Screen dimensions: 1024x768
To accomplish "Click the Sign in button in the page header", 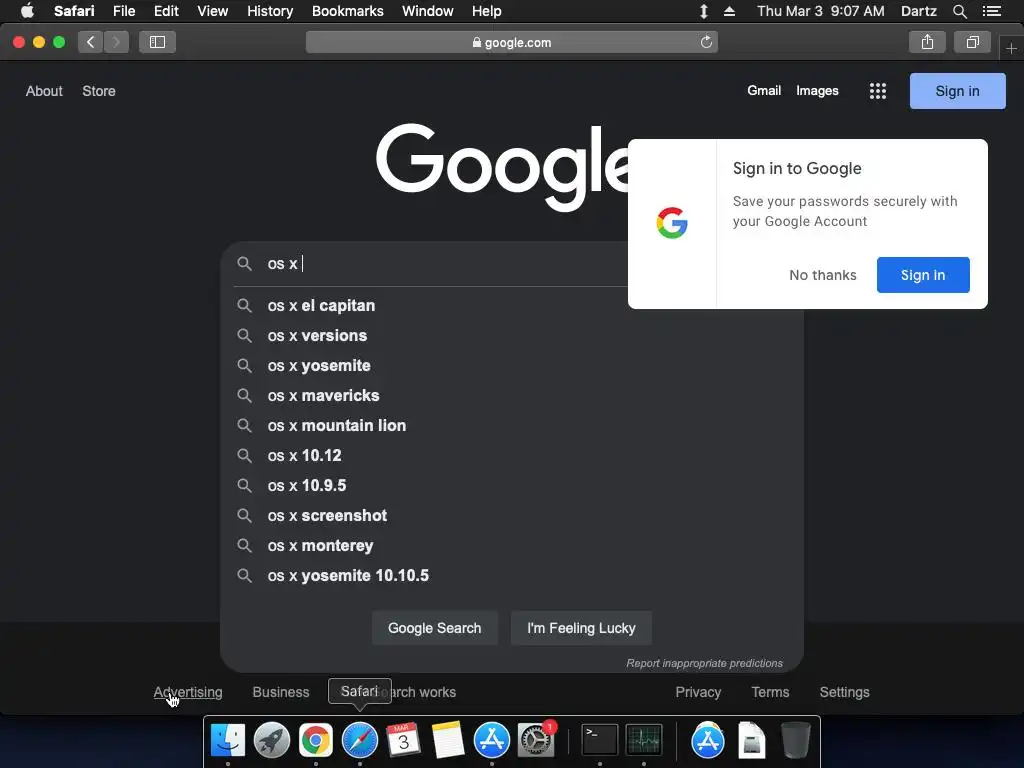I will click(957, 91).
